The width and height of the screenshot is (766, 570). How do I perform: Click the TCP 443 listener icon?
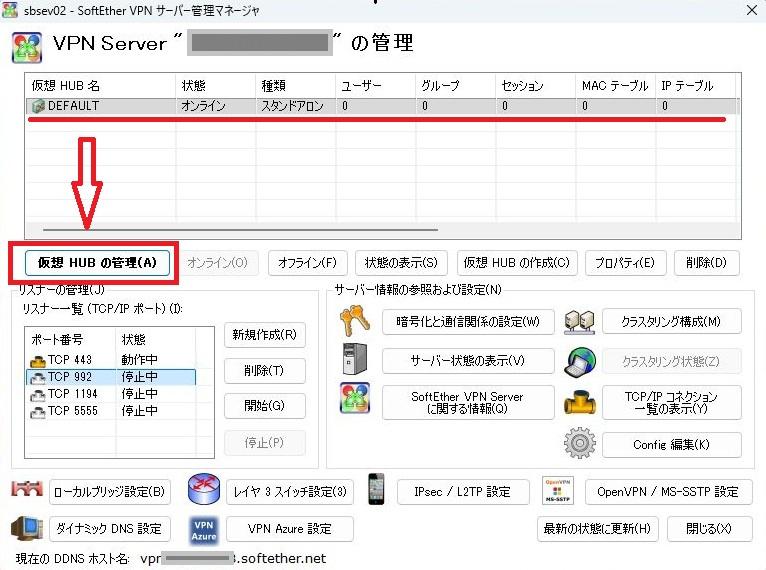point(38,361)
